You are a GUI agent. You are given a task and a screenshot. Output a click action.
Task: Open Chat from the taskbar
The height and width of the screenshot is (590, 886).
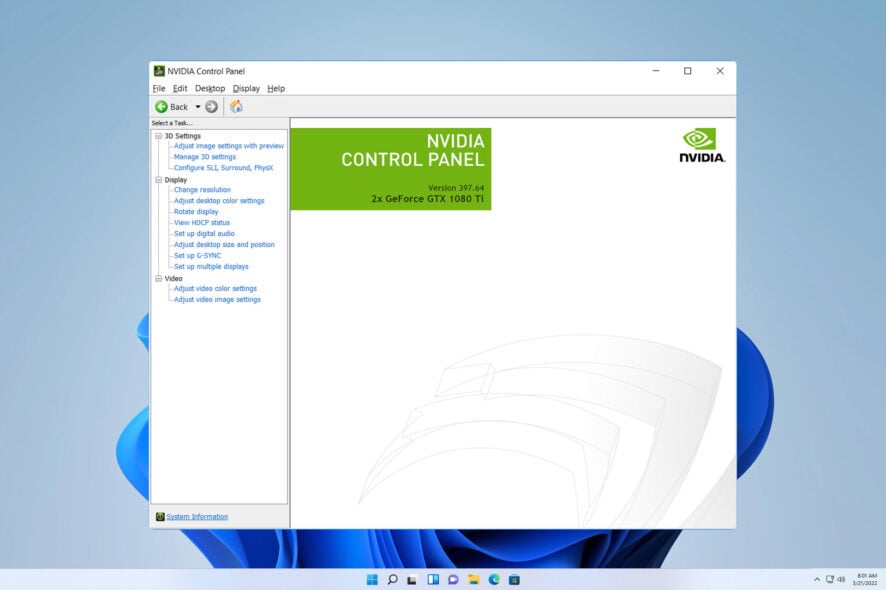click(x=453, y=579)
